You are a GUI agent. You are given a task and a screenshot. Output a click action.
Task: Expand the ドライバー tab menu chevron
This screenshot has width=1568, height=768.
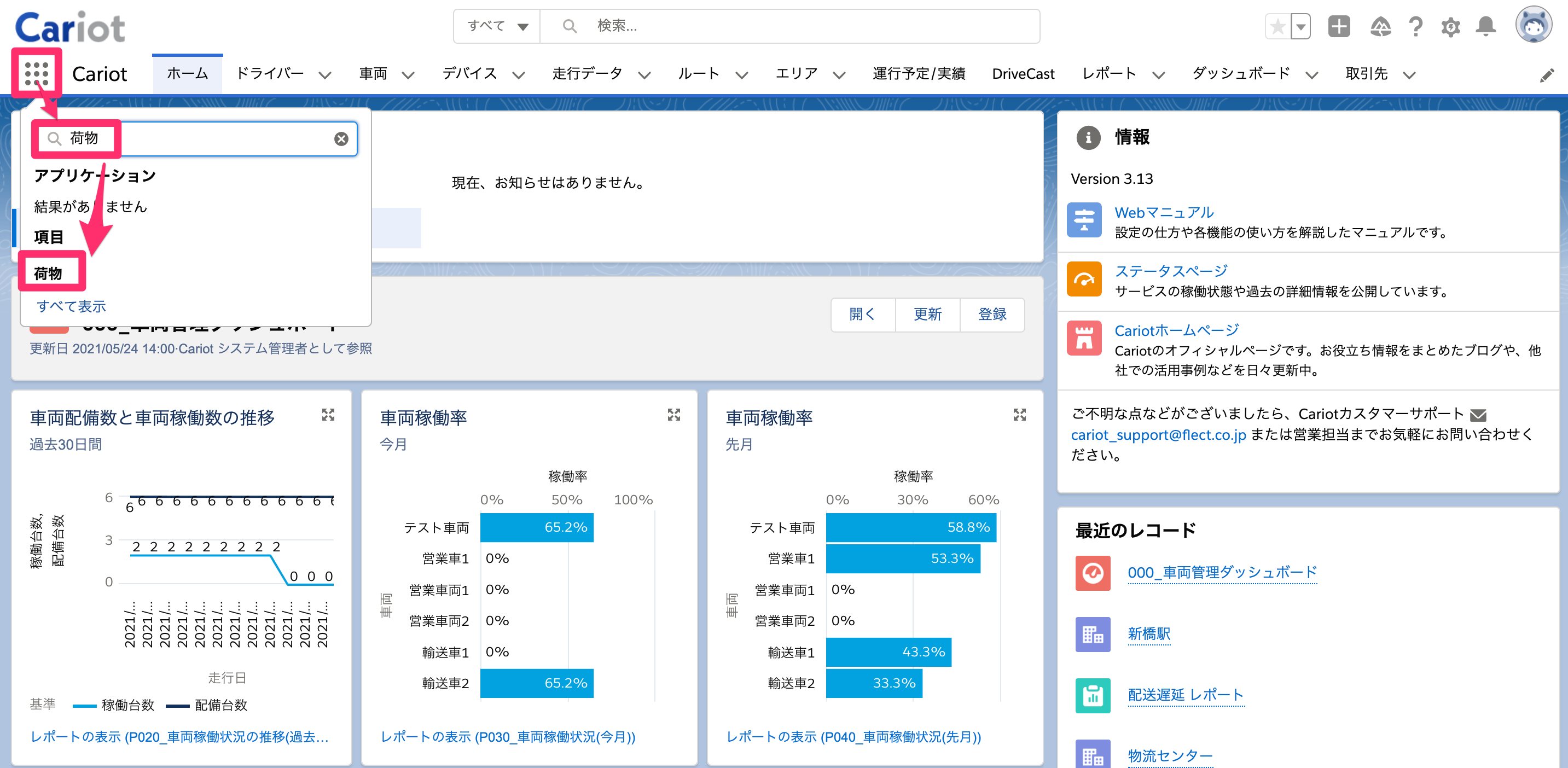325,75
